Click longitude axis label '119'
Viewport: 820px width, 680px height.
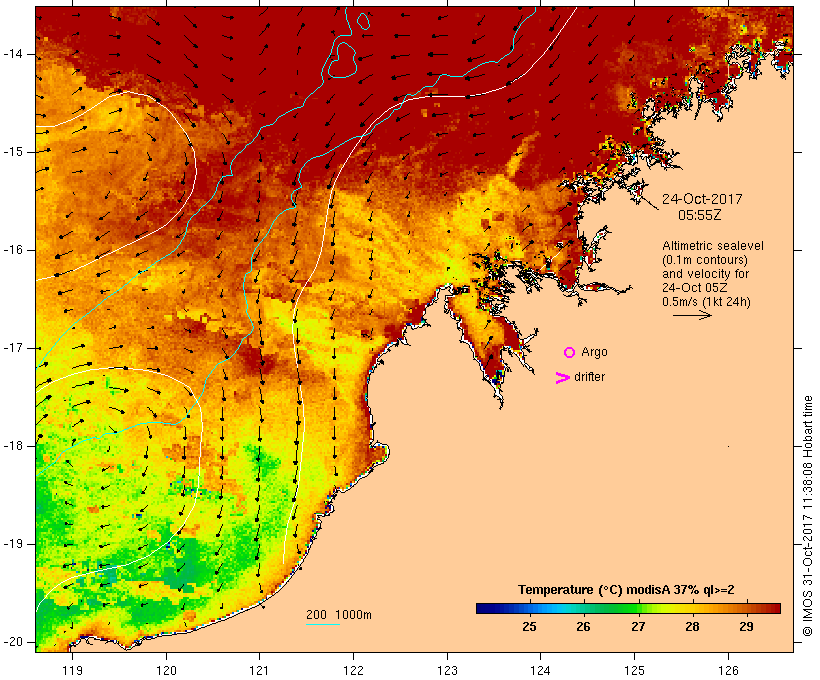pyautogui.click(x=72, y=670)
